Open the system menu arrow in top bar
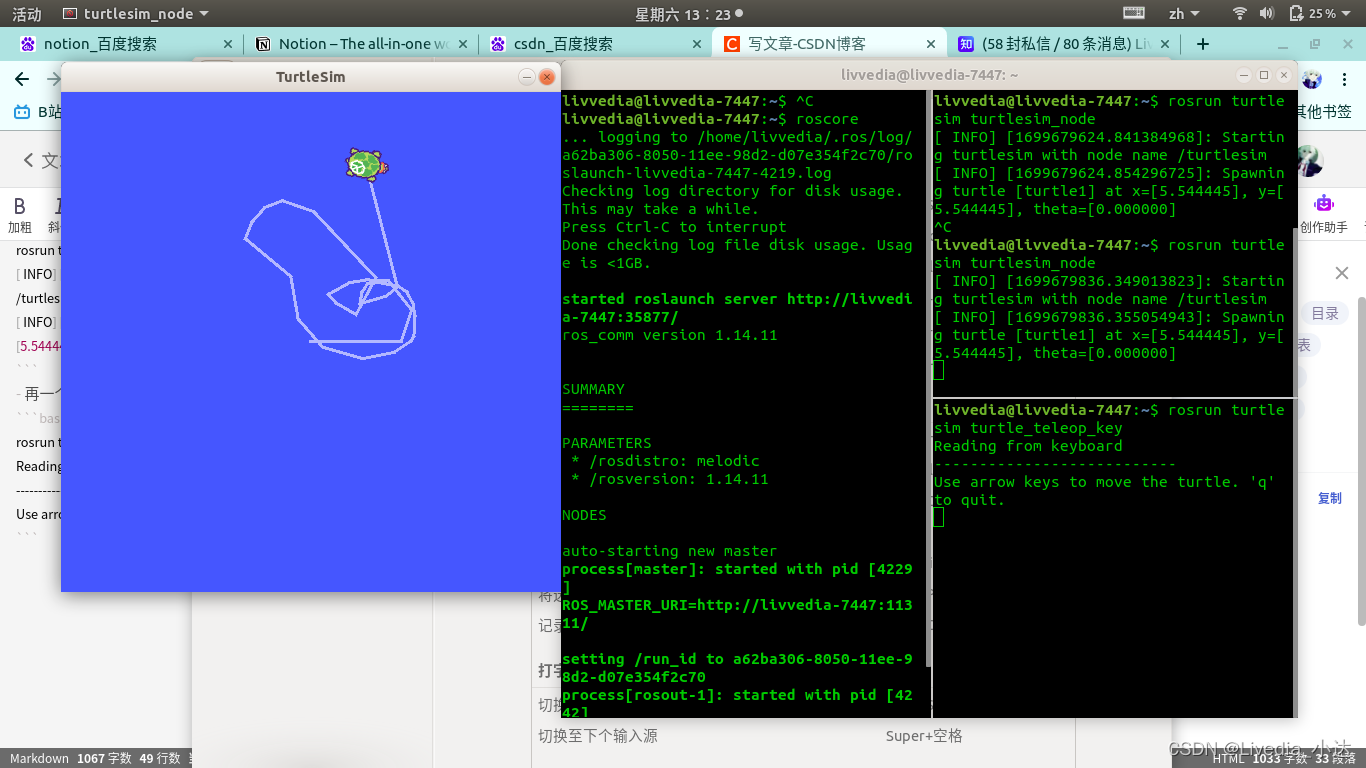Viewport: 1366px width, 768px height. (1347, 14)
